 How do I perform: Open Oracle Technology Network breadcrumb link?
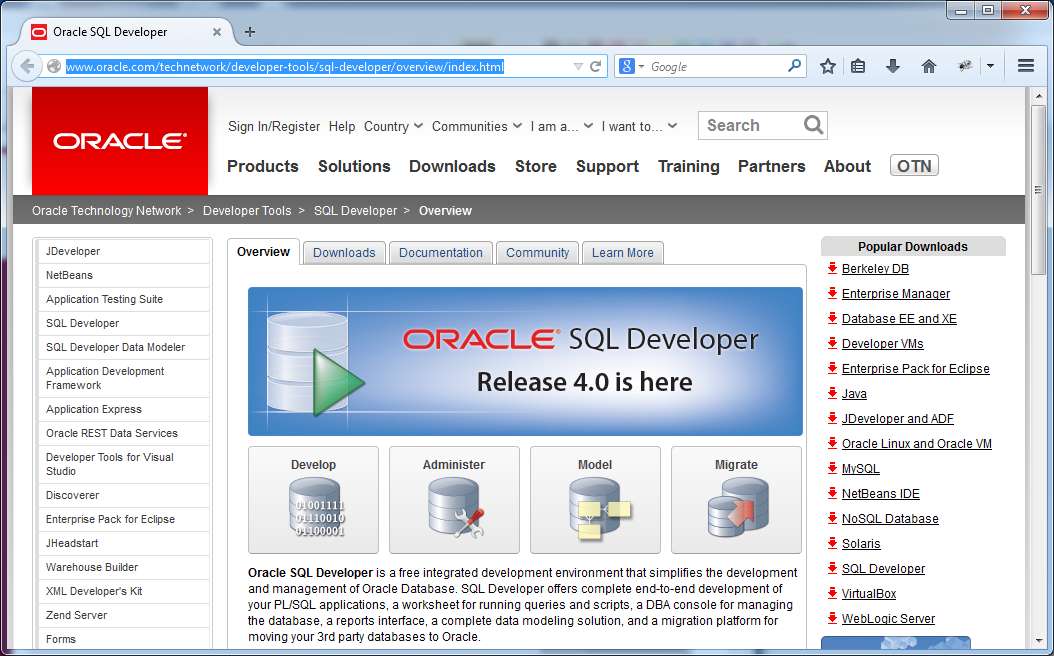pos(106,210)
